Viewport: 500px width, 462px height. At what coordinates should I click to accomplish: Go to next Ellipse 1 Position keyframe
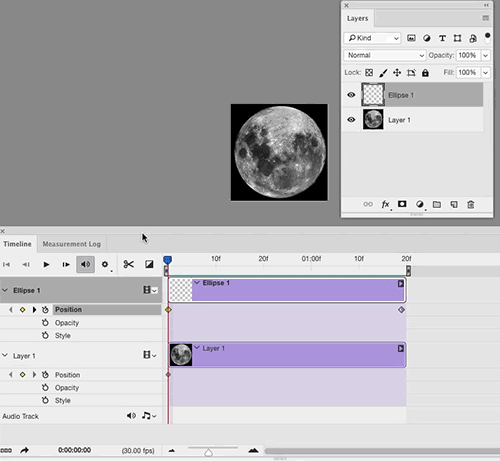[34, 310]
